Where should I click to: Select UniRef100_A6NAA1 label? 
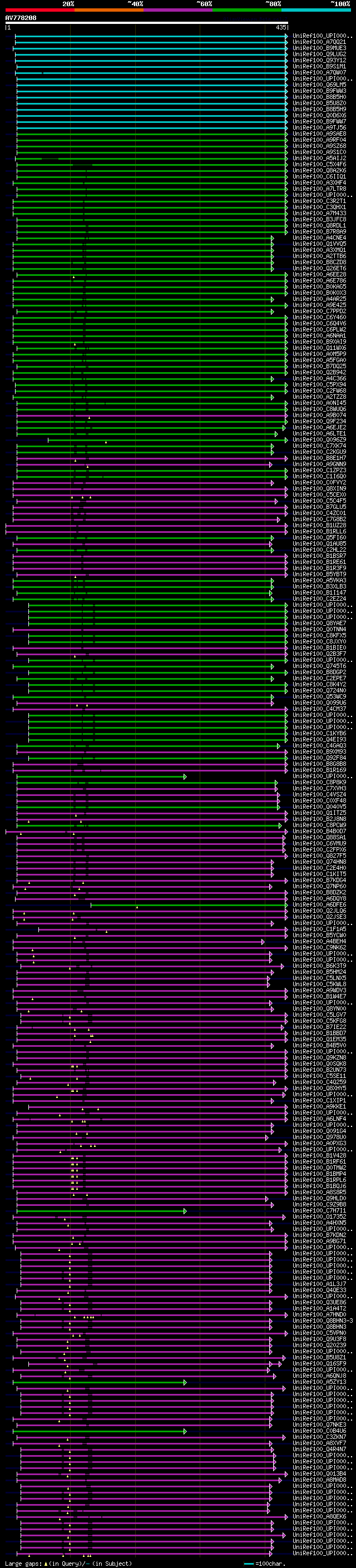point(319,335)
